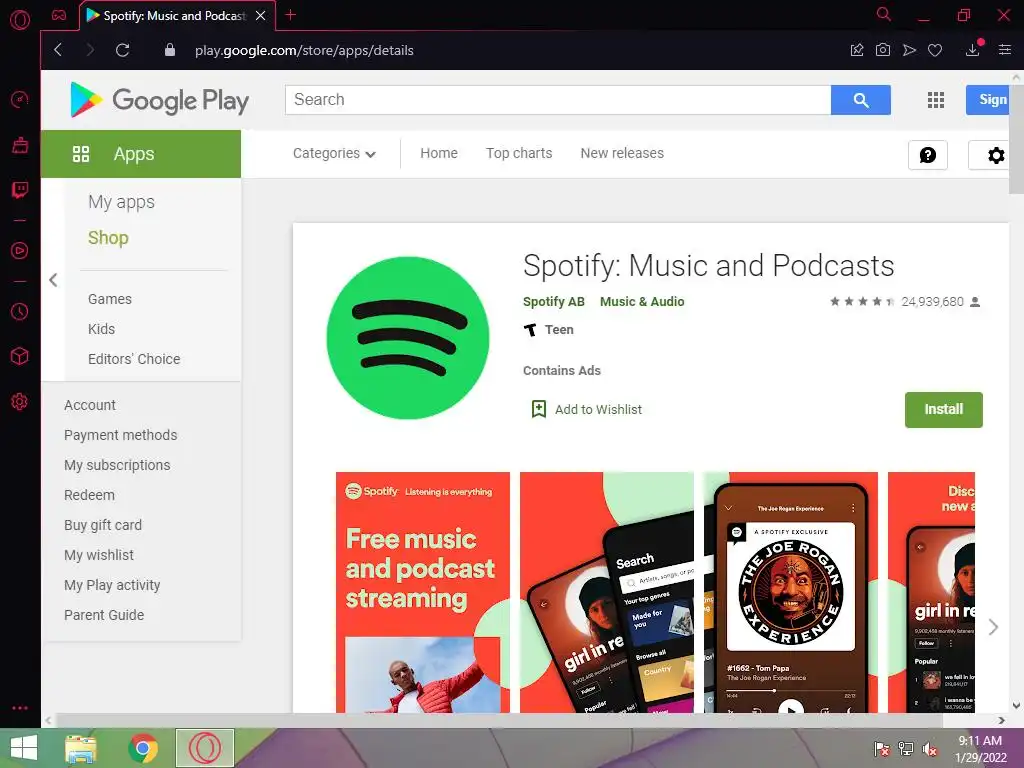
Task: Open GX Control speedometer icon in sidebar
Action: click(20, 100)
